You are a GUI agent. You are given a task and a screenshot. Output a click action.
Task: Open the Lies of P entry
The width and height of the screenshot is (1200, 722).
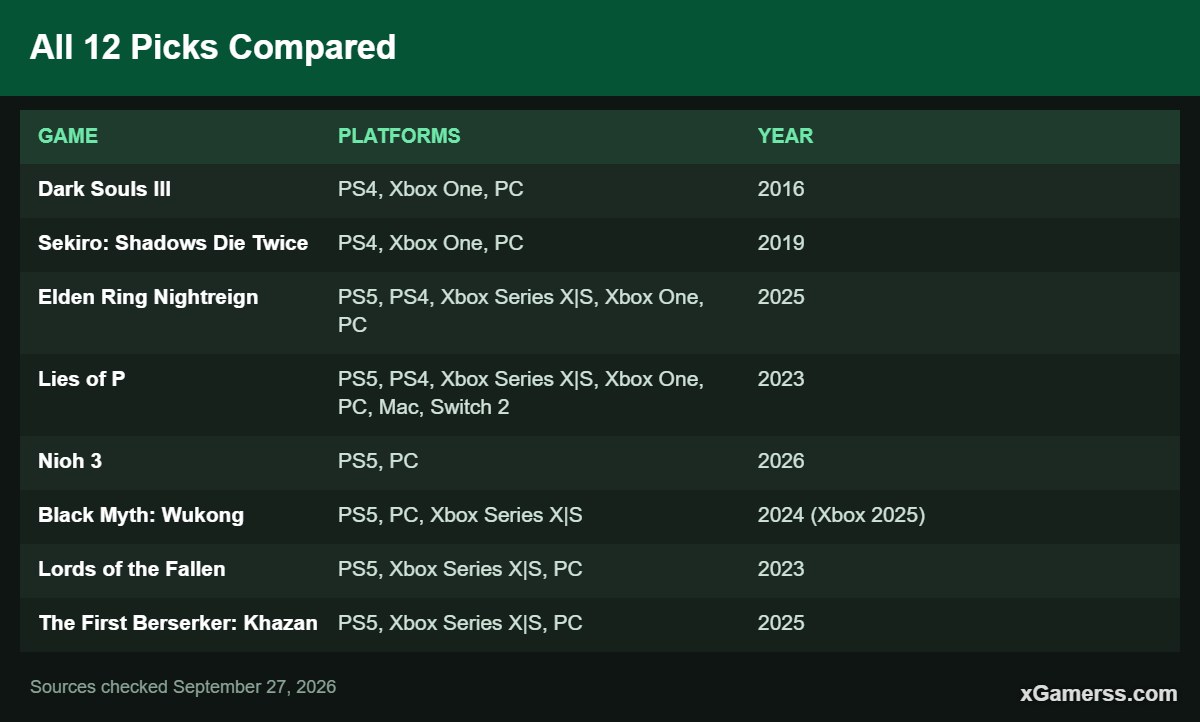(x=82, y=379)
